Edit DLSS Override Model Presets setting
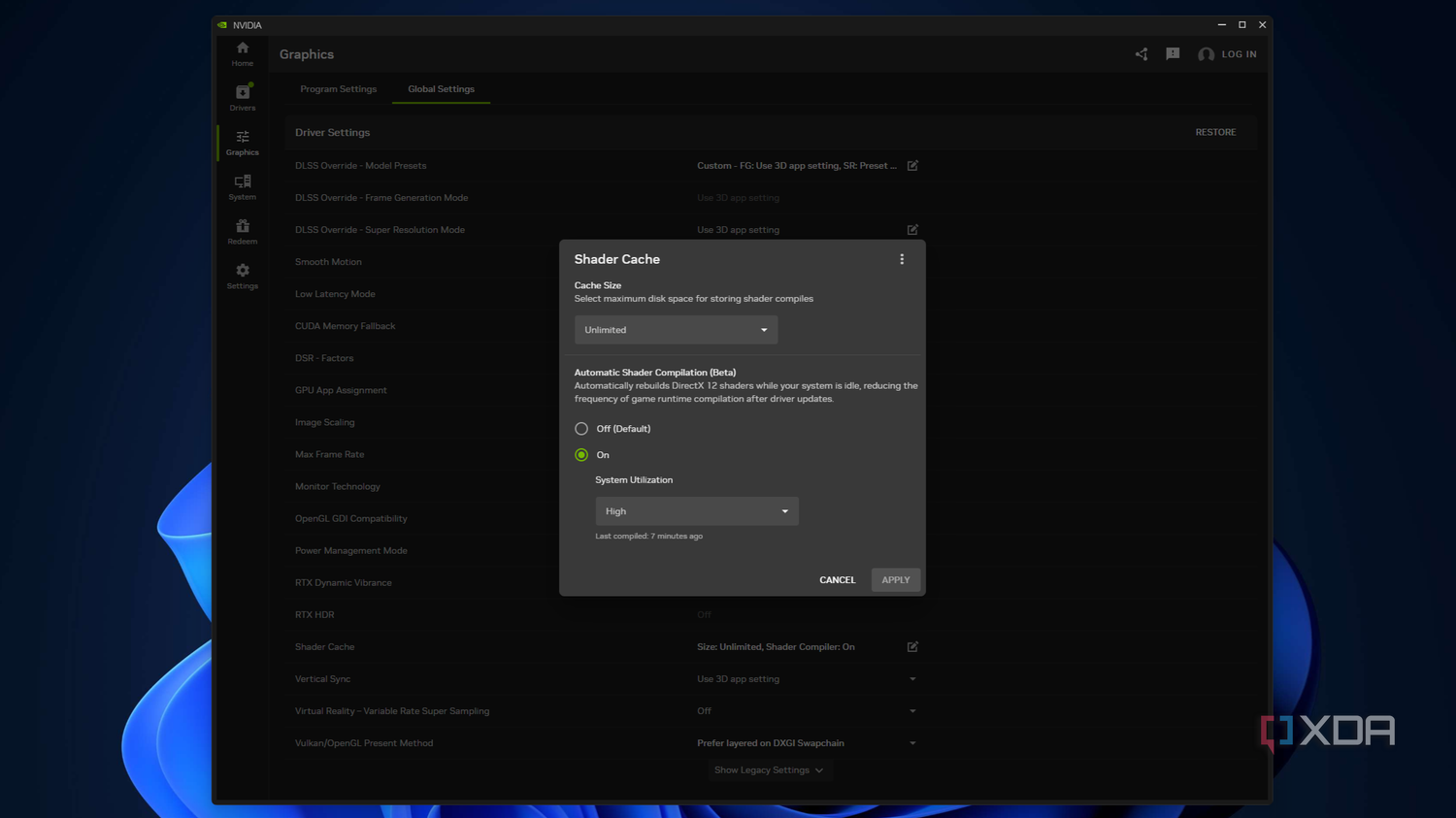1456x818 pixels. (x=912, y=166)
